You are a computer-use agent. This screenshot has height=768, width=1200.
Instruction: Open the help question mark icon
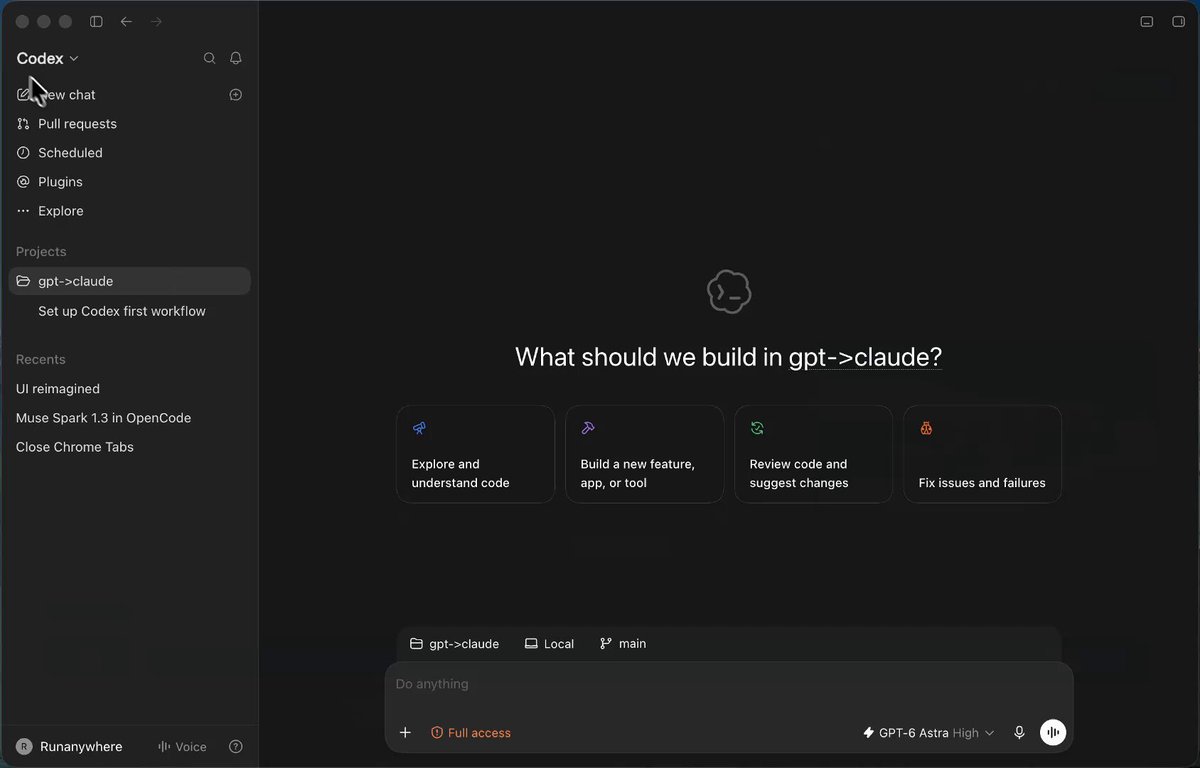[x=236, y=746]
